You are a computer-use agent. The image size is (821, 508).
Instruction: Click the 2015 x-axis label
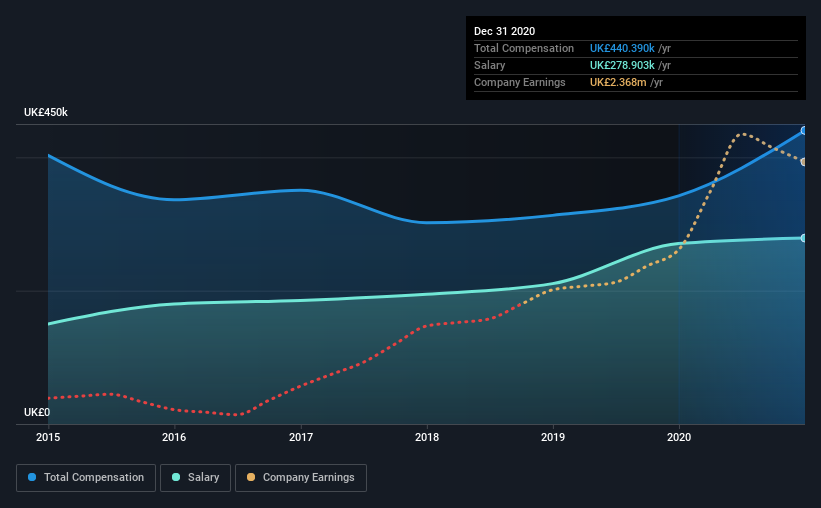coord(48,437)
